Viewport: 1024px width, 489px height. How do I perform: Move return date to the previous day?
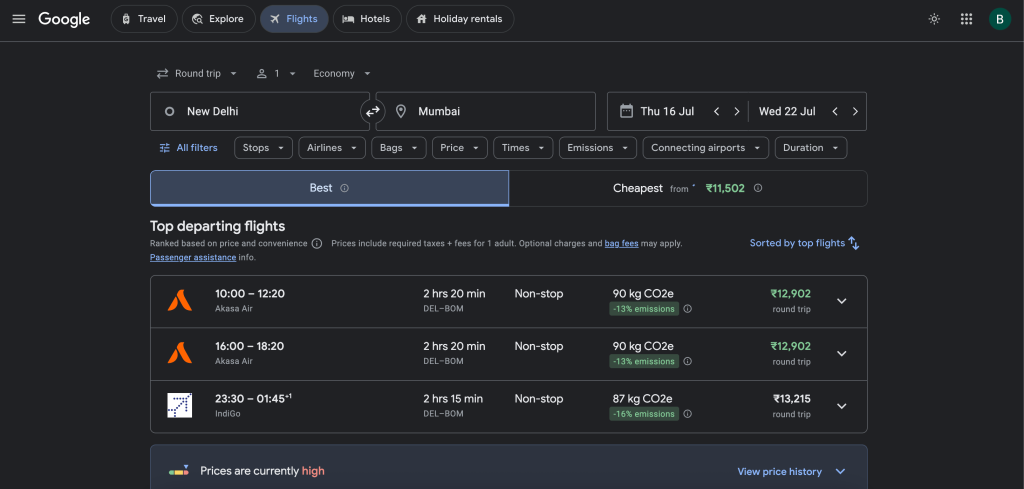click(x=835, y=112)
